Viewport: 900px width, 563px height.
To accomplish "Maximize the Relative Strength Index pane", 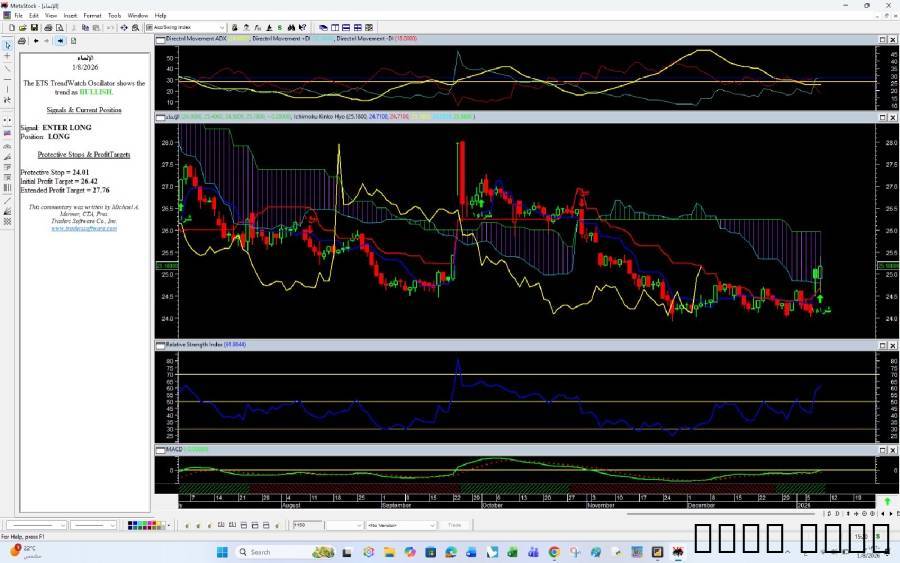I will pos(882,345).
